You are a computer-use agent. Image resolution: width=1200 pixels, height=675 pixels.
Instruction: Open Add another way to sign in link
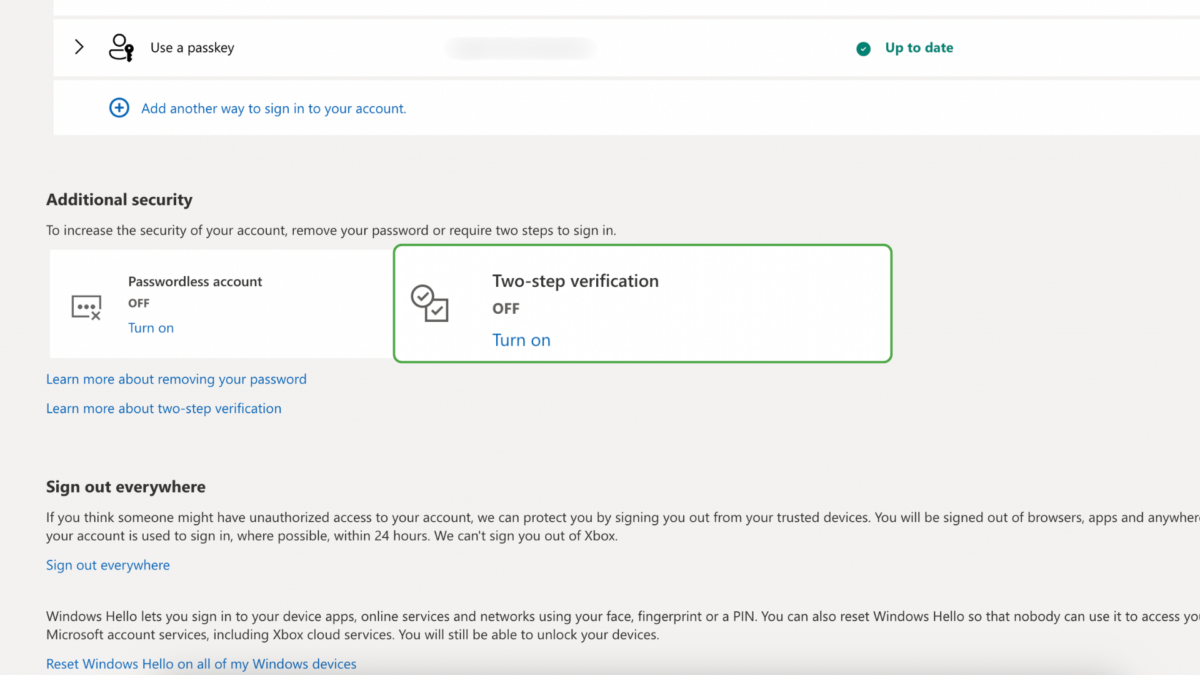[x=274, y=108]
